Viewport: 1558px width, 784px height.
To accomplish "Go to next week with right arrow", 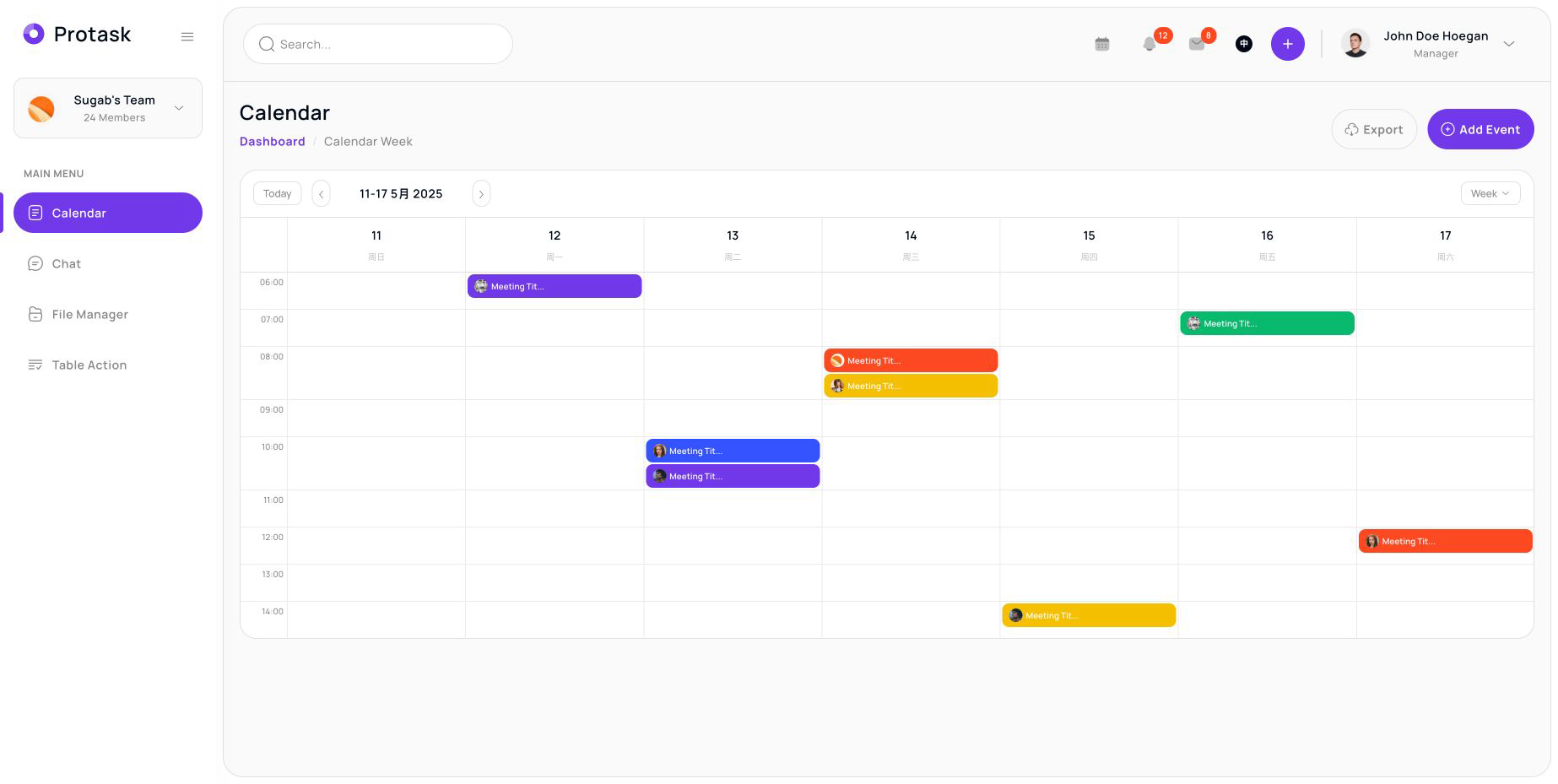I will click(x=481, y=193).
